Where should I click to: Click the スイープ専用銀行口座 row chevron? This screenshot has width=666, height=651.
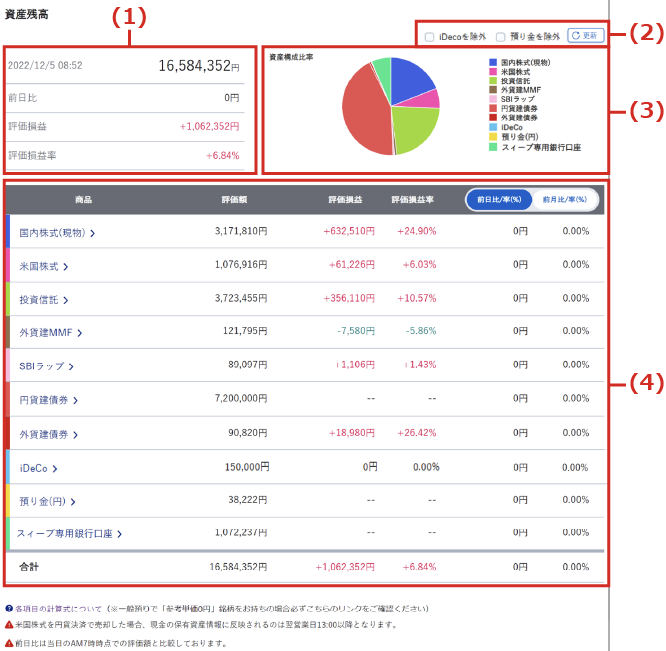pyautogui.click(x=119, y=534)
